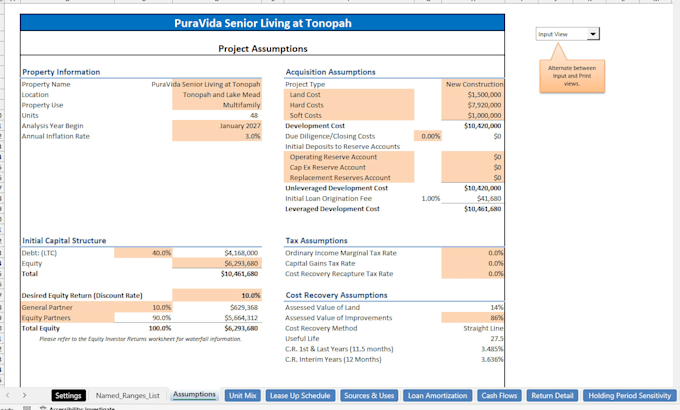The image size is (680, 410).
Task: Select the Ordinary Income Marginal Tax Rate cell
Action: point(473,253)
